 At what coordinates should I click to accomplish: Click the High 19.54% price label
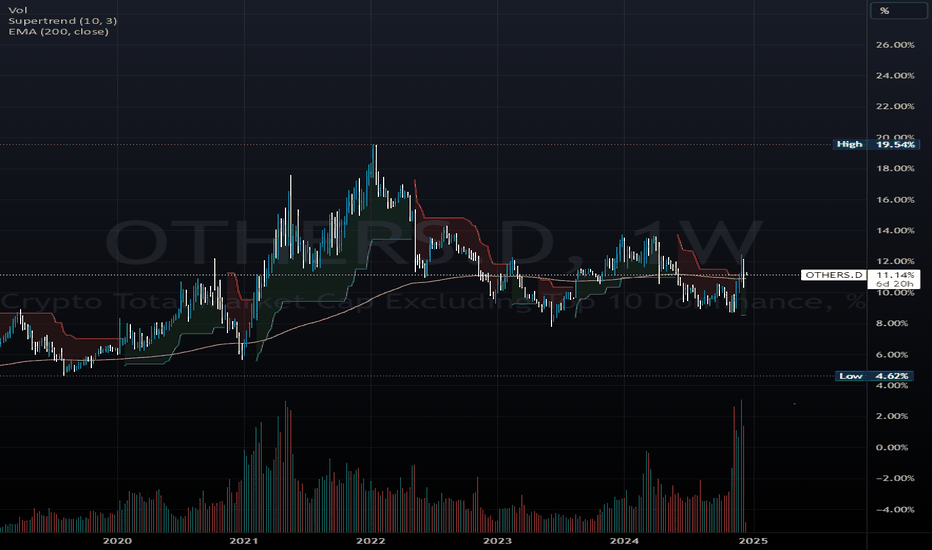876,144
